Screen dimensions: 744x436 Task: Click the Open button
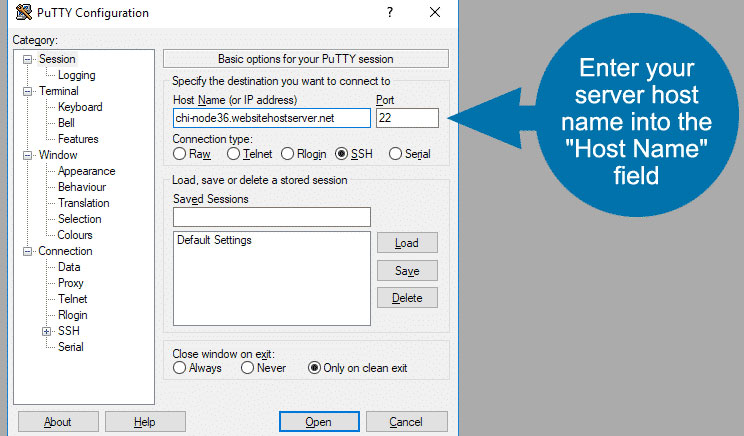[x=319, y=422]
